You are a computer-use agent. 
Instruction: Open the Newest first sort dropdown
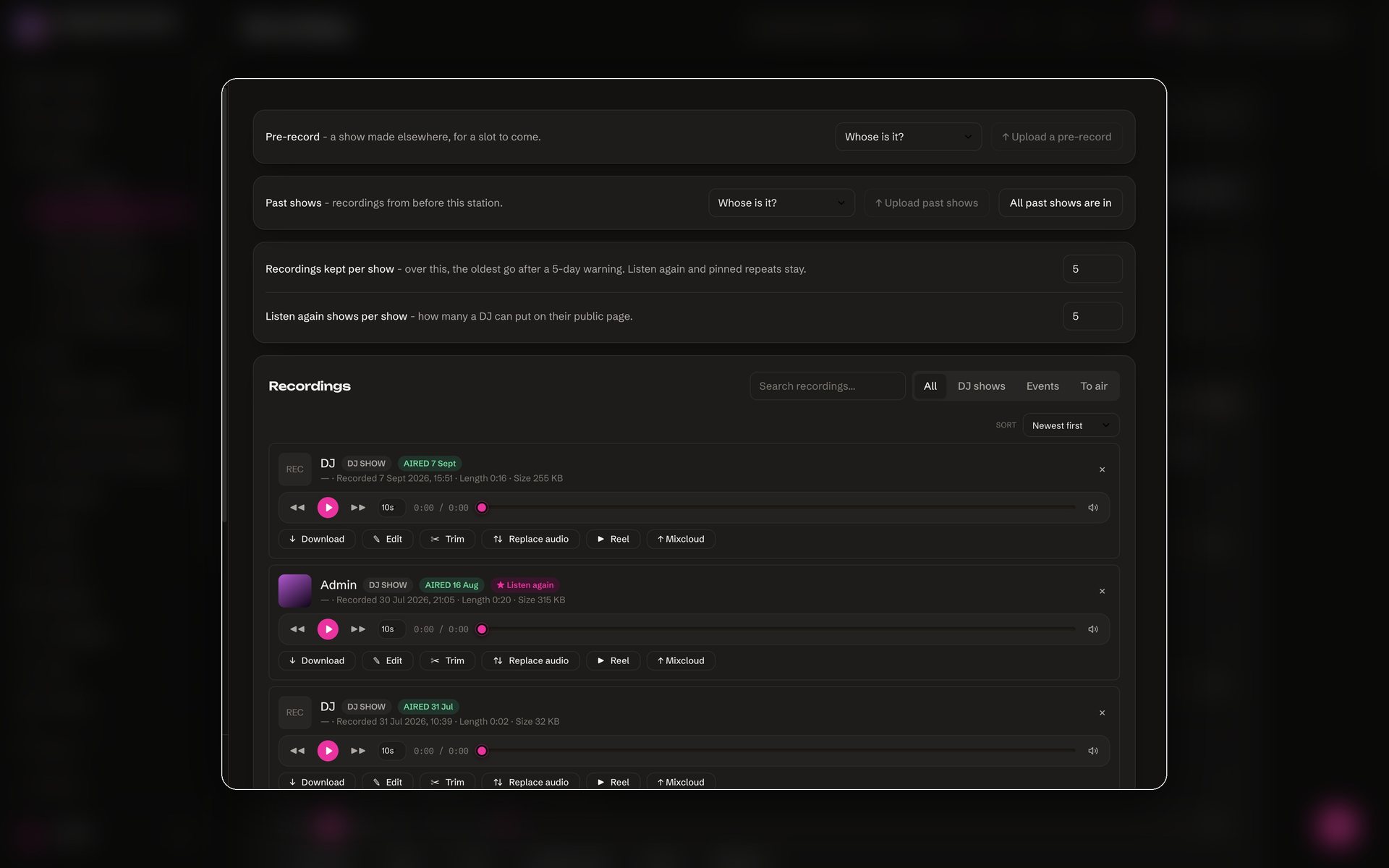(x=1071, y=425)
